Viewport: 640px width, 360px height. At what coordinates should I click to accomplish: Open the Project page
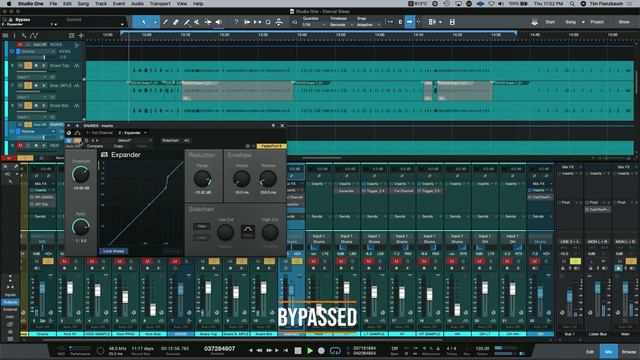(597, 22)
